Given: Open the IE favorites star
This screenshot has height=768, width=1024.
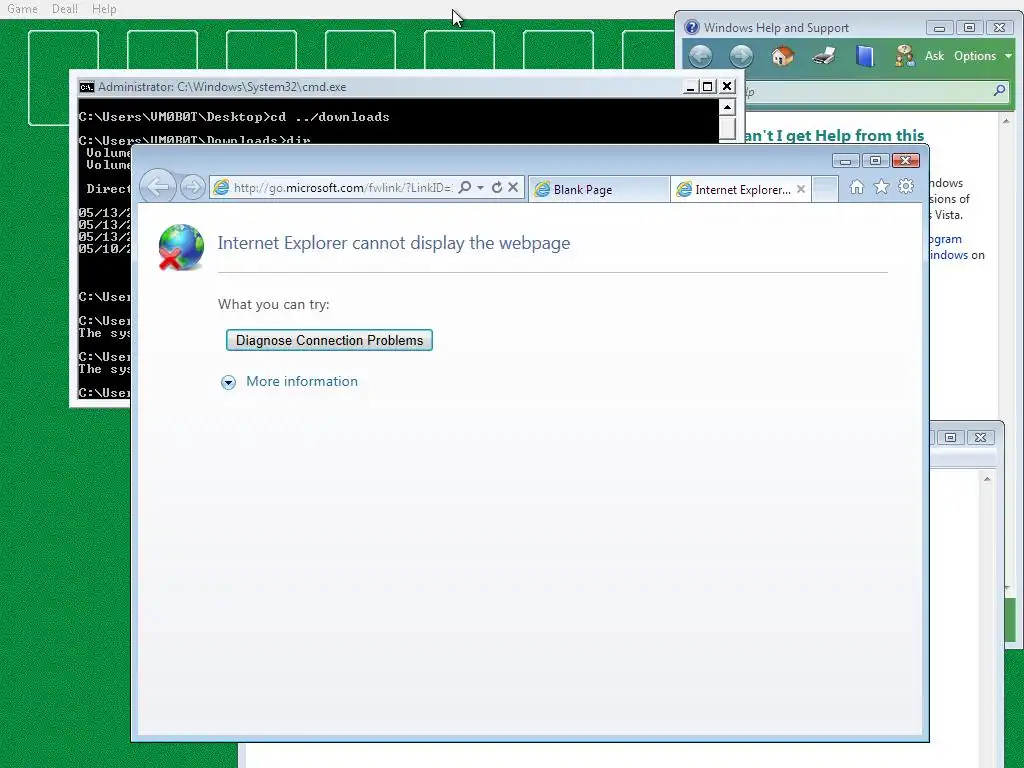Looking at the screenshot, I should (882, 187).
